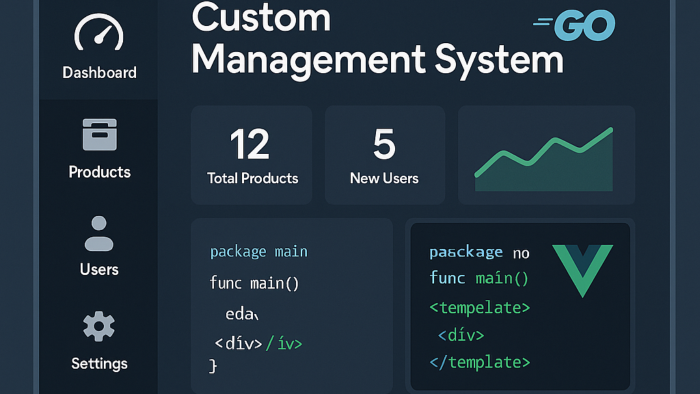This screenshot has height=394, width=700.
Task: Open the New Users stat card
Action: point(385,155)
